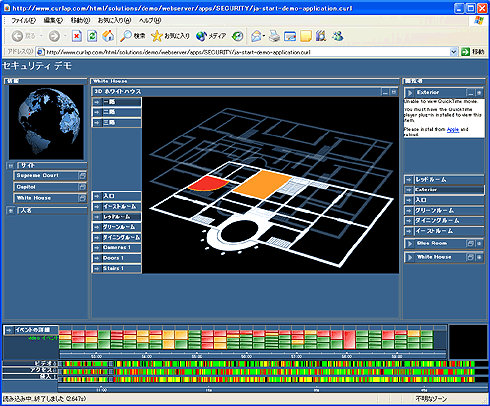This screenshot has width=490, height=406.
Task: Stop page loading with the red X icon
Action: click(77, 36)
